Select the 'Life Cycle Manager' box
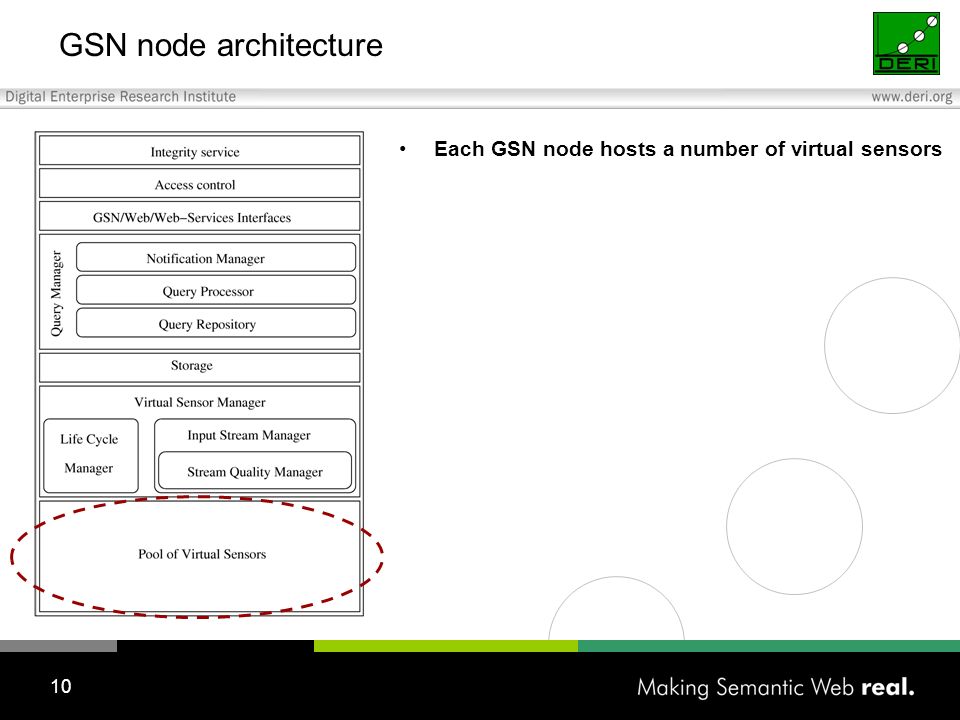Image resolution: width=960 pixels, height=720 pixels. (91, 456)
